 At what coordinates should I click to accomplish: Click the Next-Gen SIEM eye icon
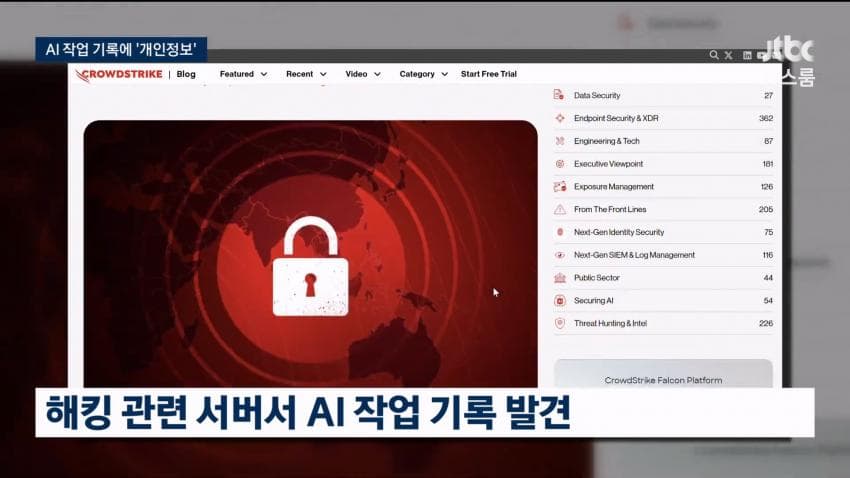559,255
